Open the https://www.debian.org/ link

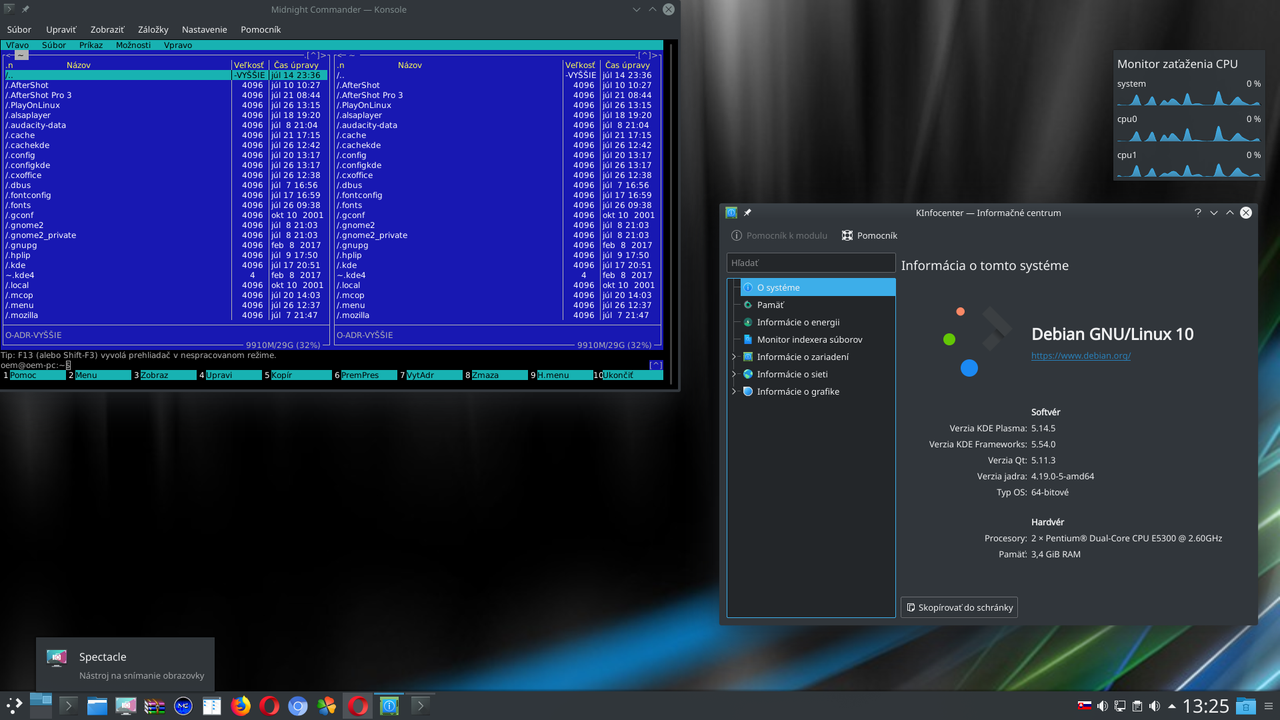click(x=1081, y=356)
